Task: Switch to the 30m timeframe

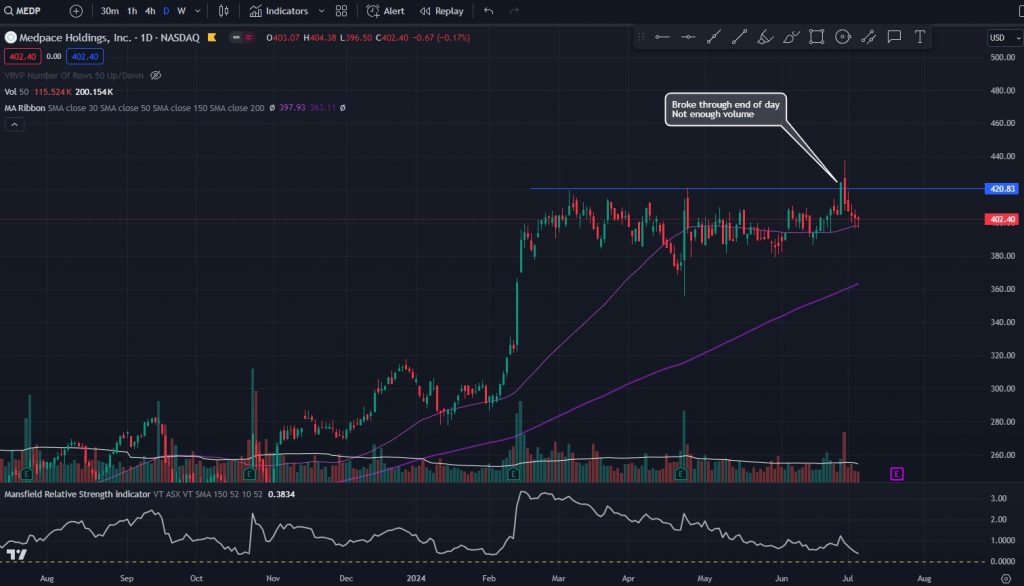Action: coord(110,11)
